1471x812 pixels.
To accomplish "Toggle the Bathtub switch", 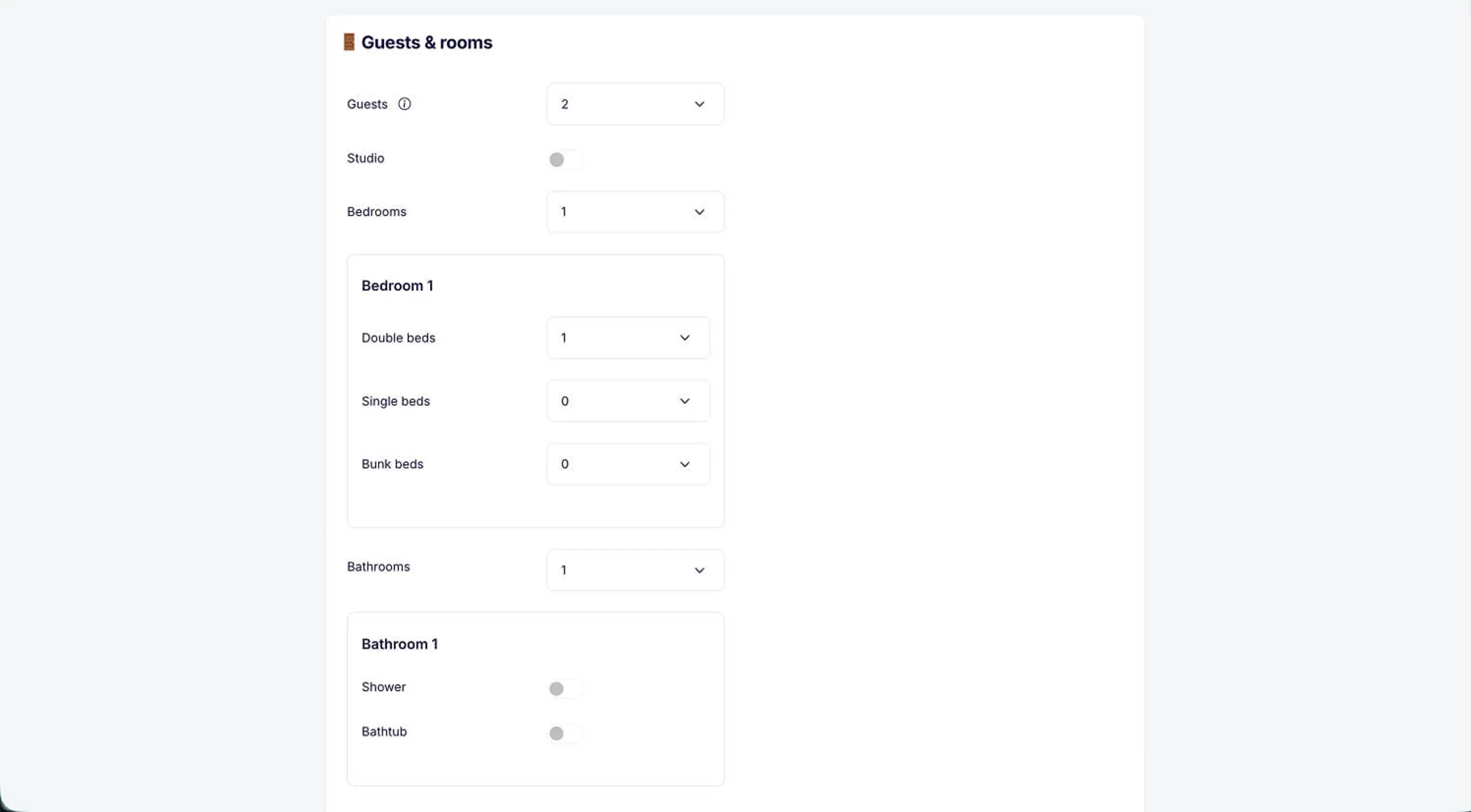I will coord(565,733).
